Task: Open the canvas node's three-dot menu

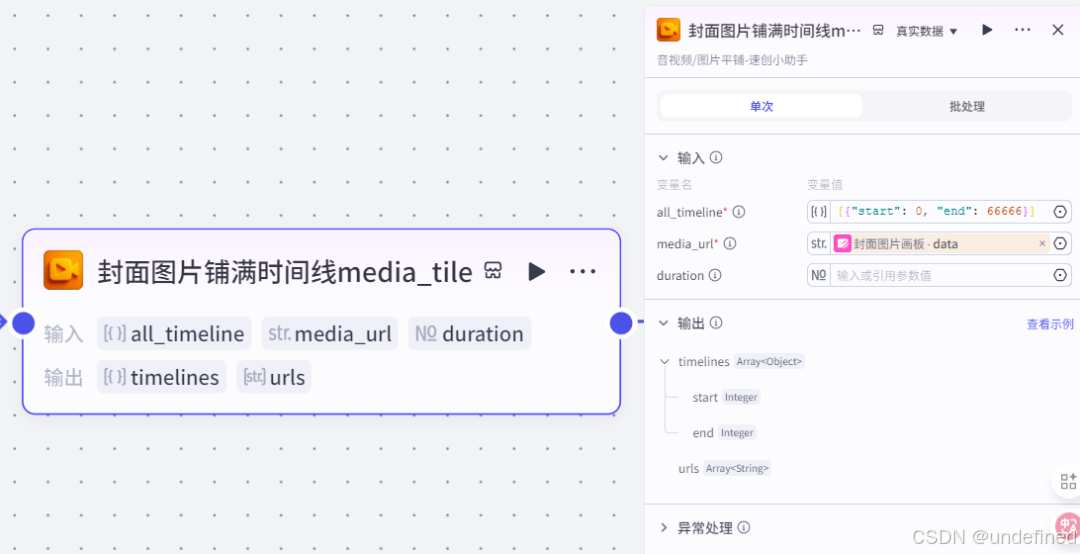Action: tap(583, 271)
